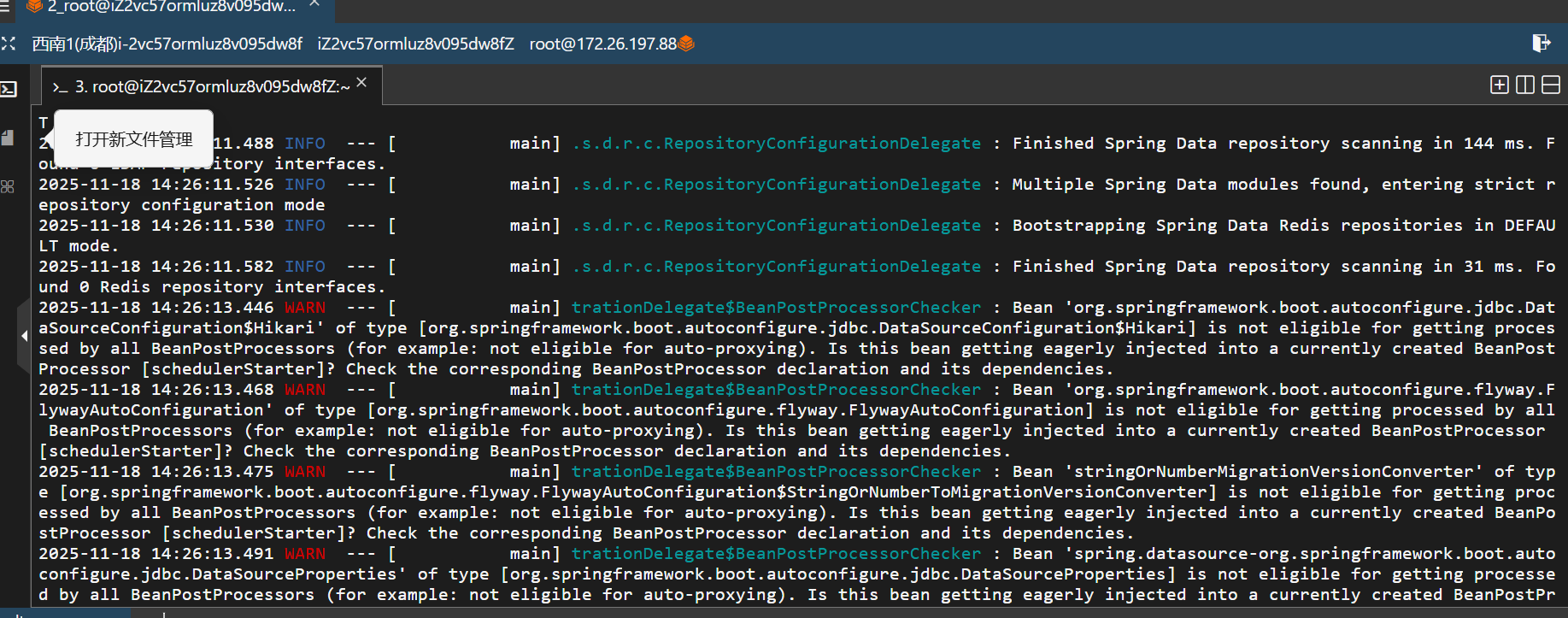
Task: Click the orange cube icon after the IP
Action: pyautogui.click(x=686, y=44)
